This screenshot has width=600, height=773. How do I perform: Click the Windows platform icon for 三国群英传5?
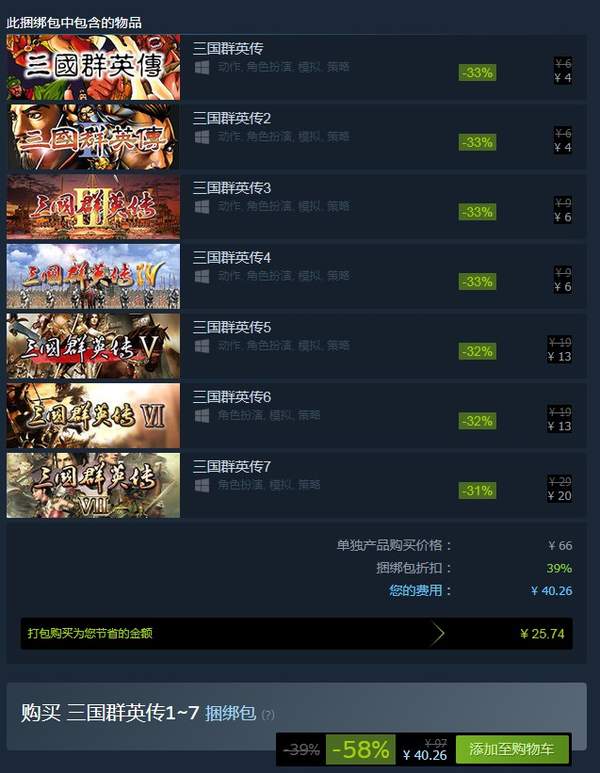click(202, 346)
